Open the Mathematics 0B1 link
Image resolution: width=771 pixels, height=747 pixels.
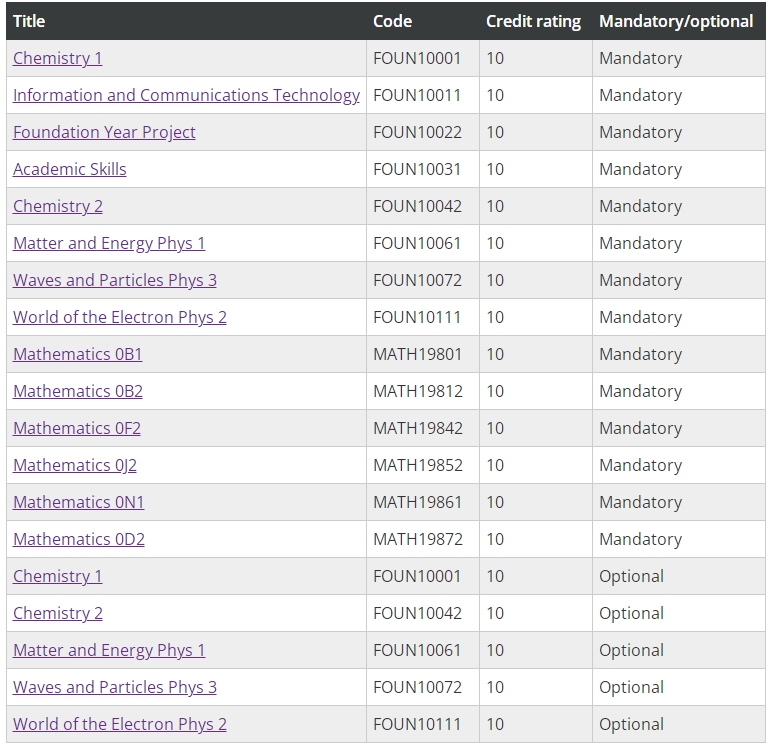tap(78, 354)
